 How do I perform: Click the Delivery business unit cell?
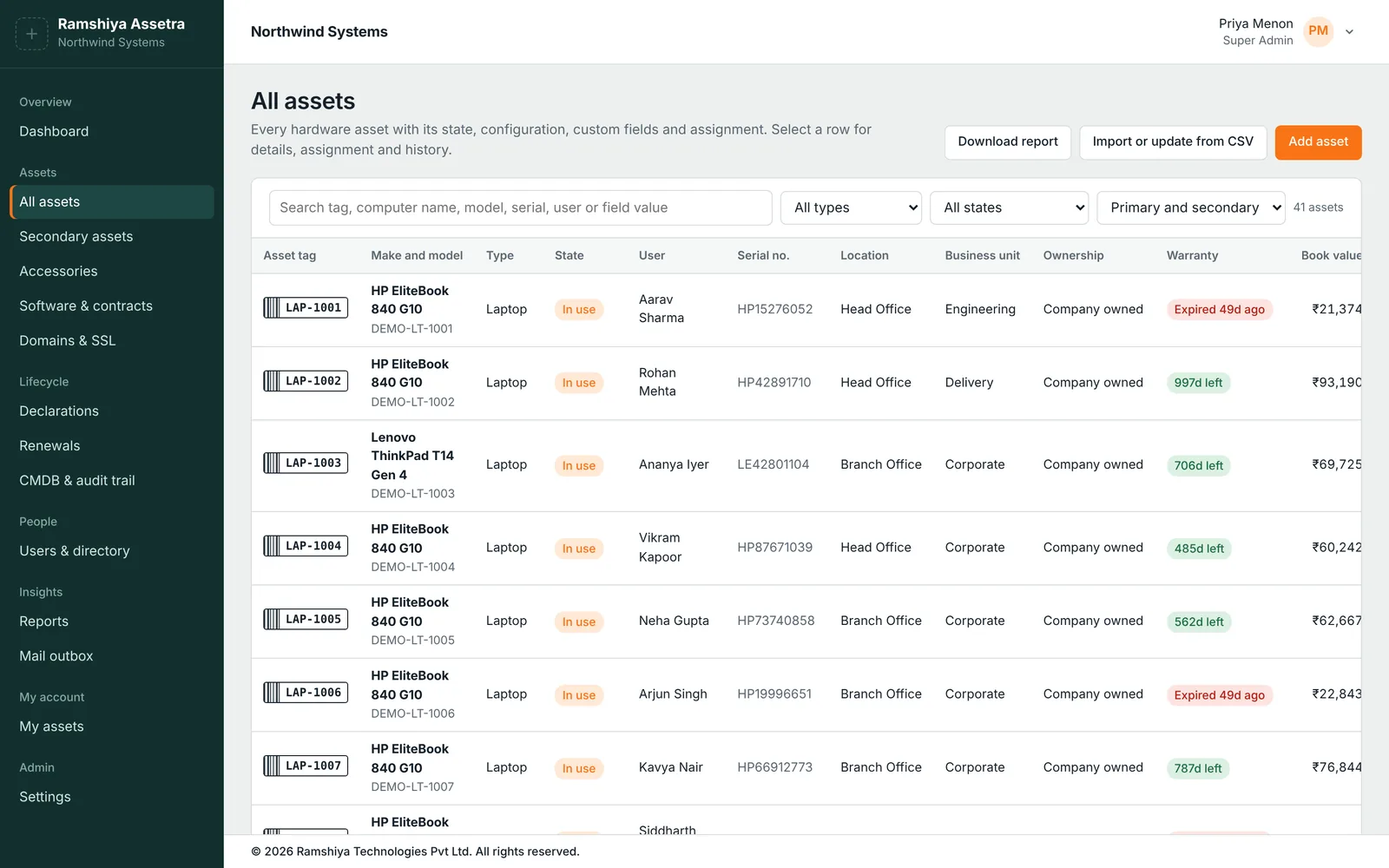[x=969, y=382]
